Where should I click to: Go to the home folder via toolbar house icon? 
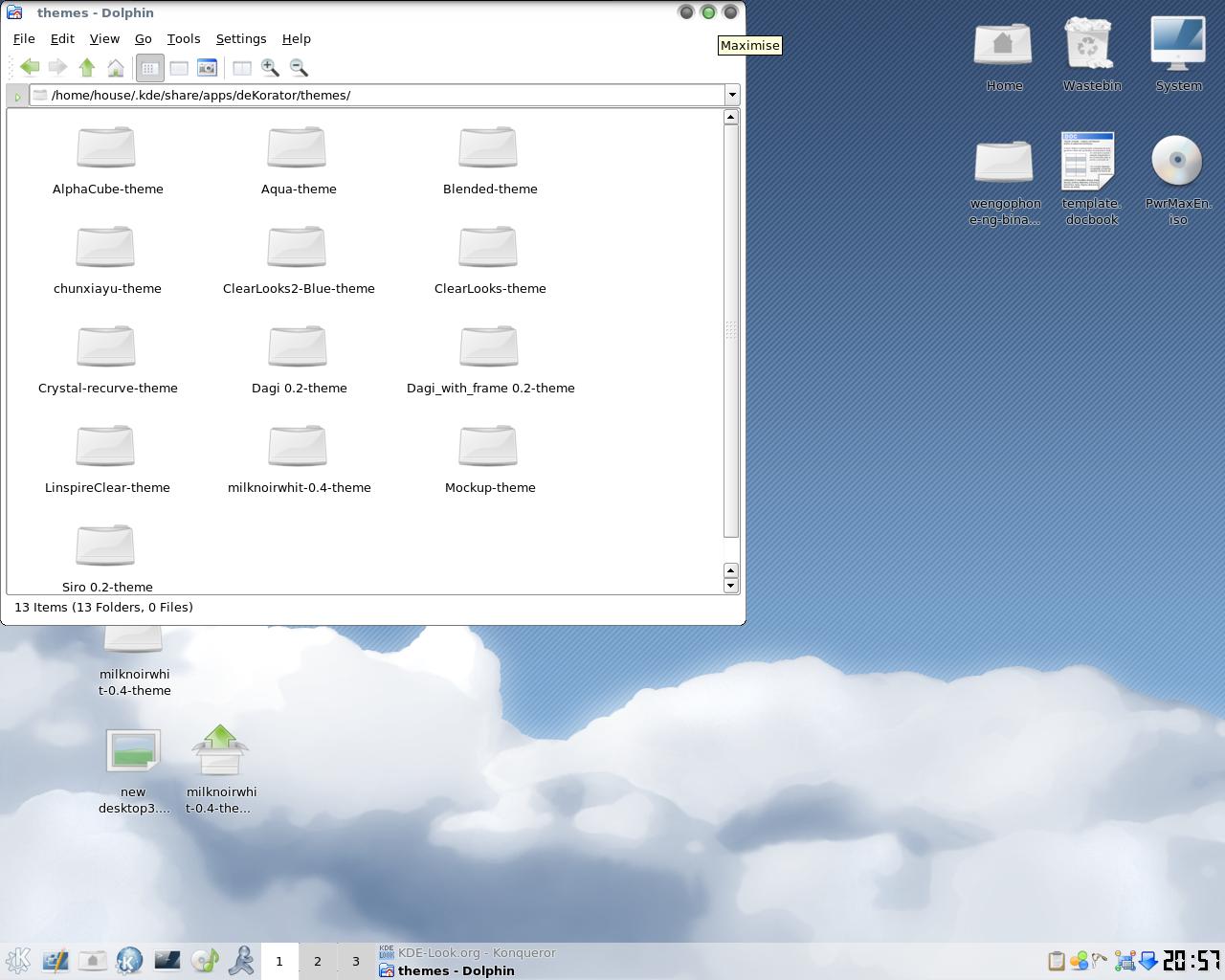tap(116, 67)
